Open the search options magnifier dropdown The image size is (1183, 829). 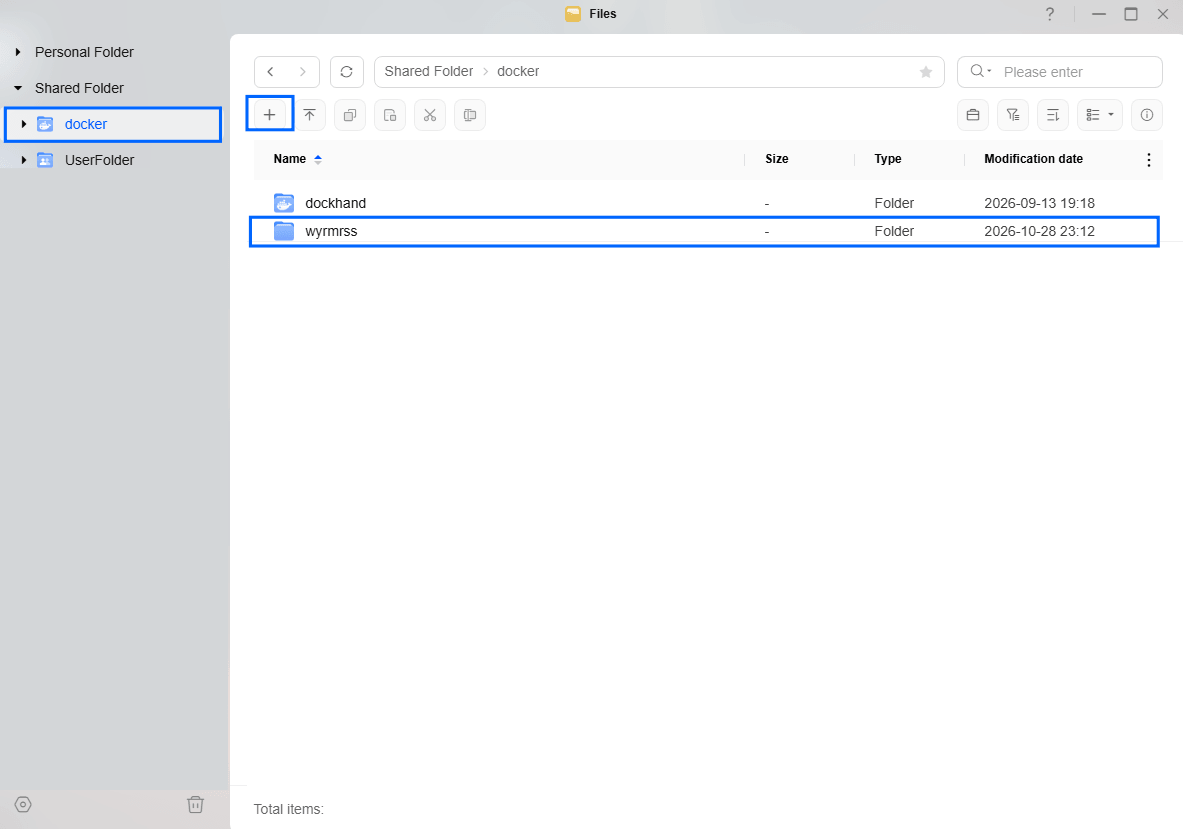(x=981, y=71)
